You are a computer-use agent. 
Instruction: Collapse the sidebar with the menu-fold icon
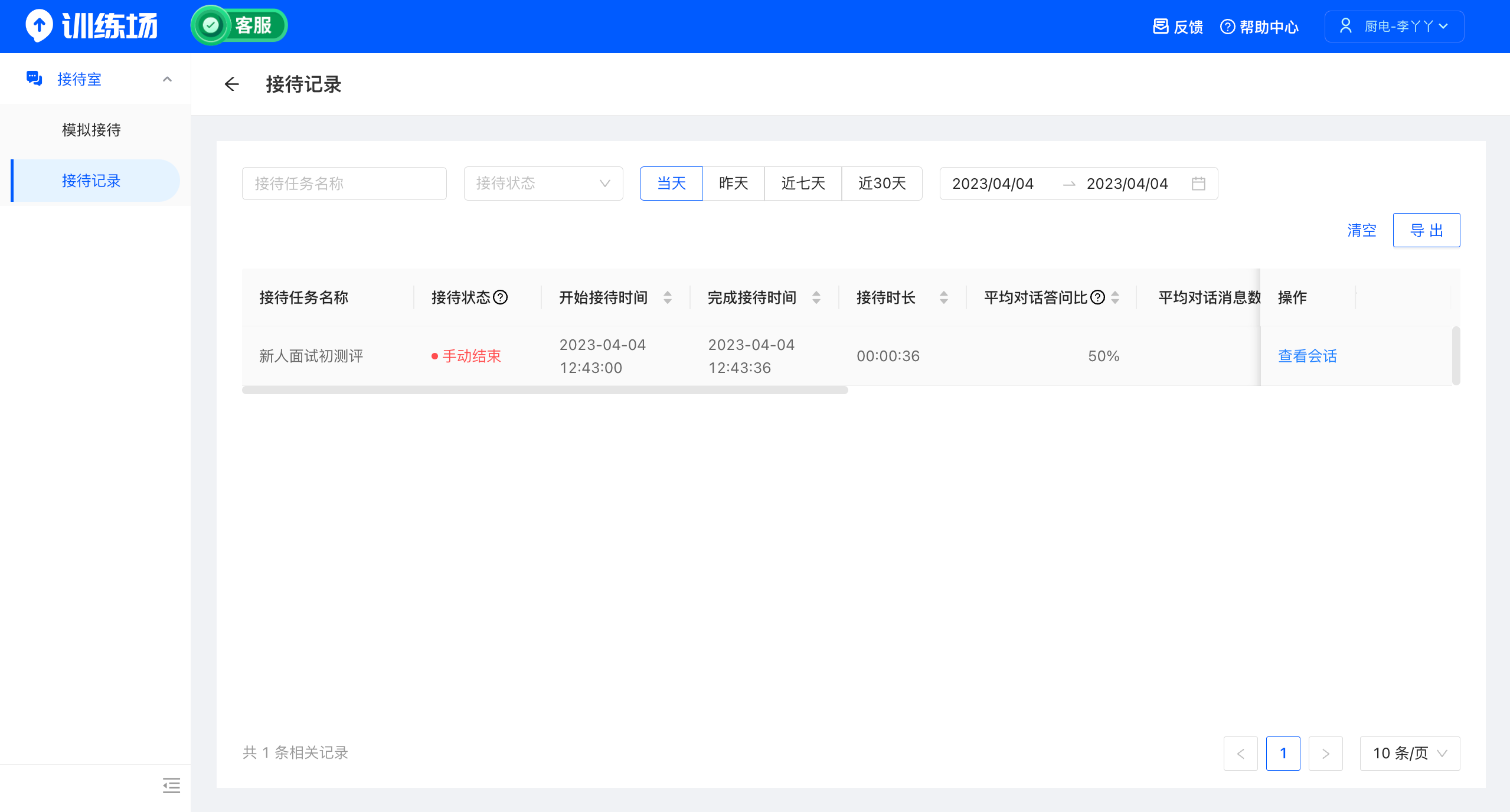tap(171, 785)
